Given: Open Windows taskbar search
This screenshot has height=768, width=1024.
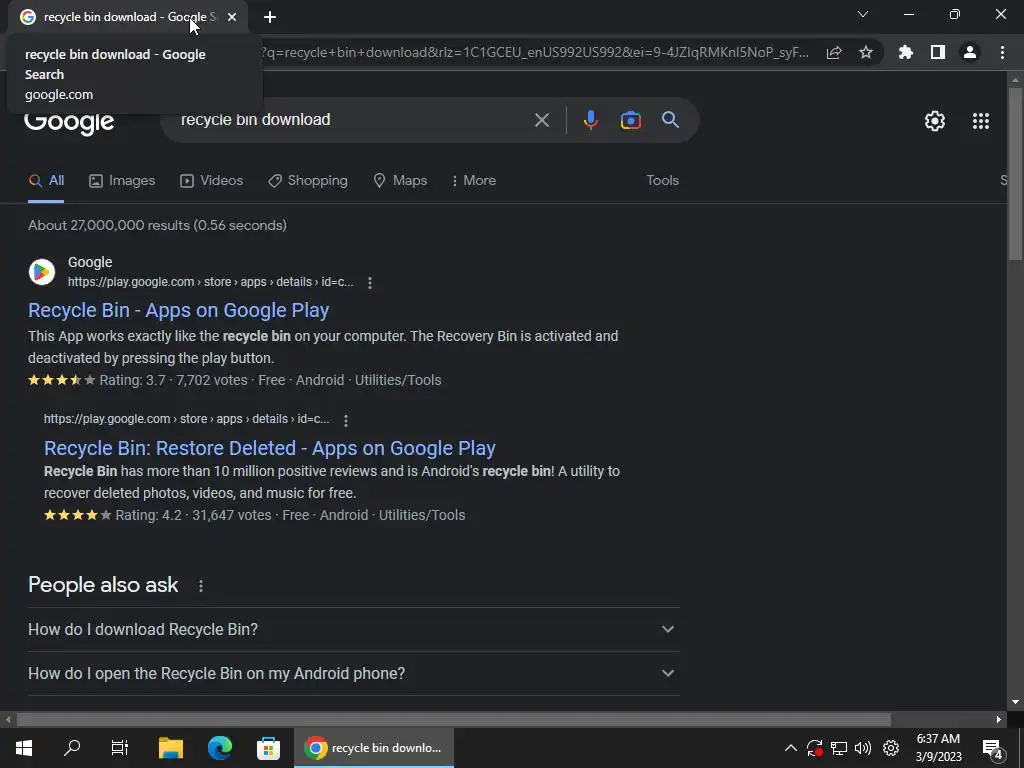Looking at the screenshot, I should (72, 748).
